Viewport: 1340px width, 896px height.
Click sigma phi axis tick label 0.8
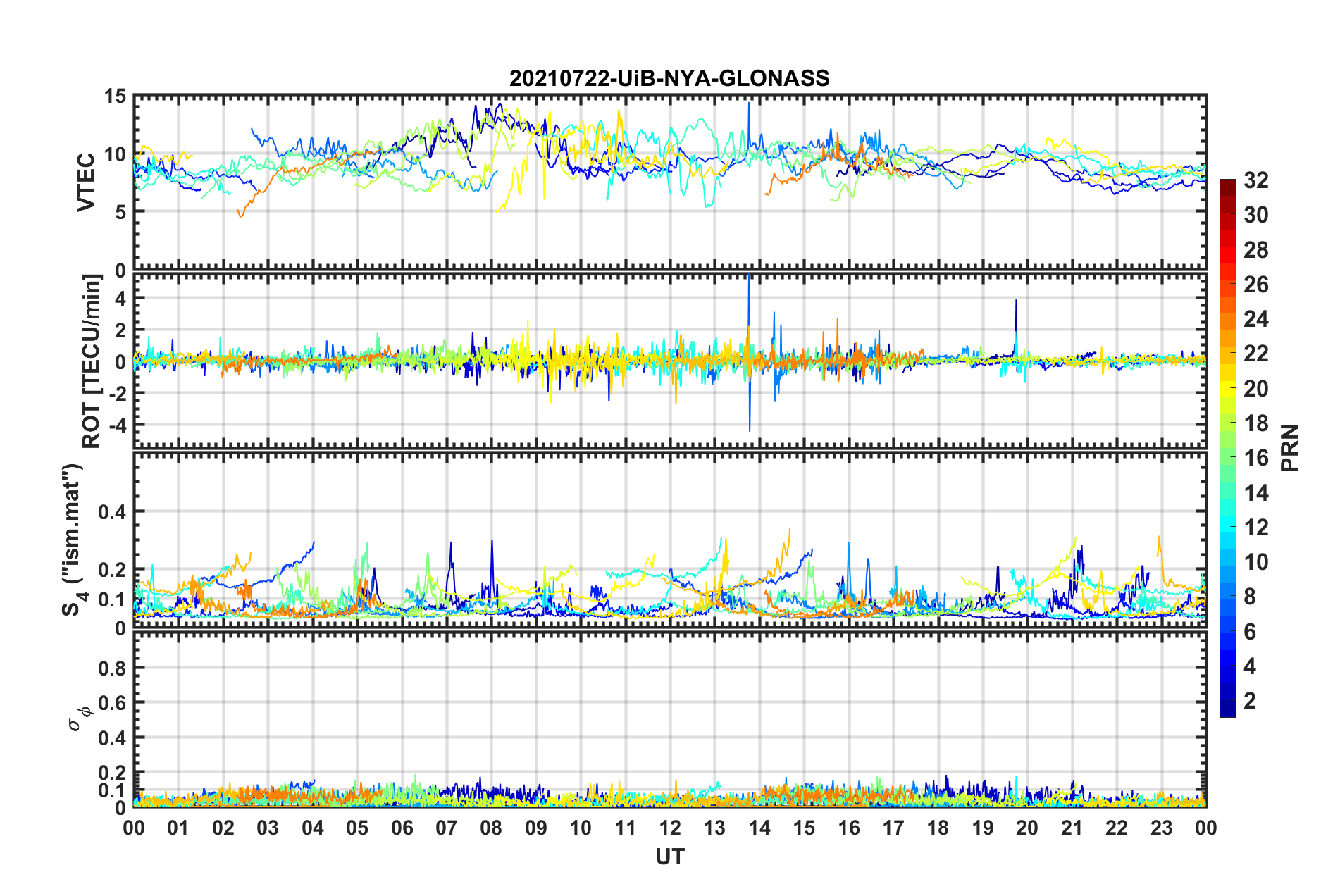(112, 668)
